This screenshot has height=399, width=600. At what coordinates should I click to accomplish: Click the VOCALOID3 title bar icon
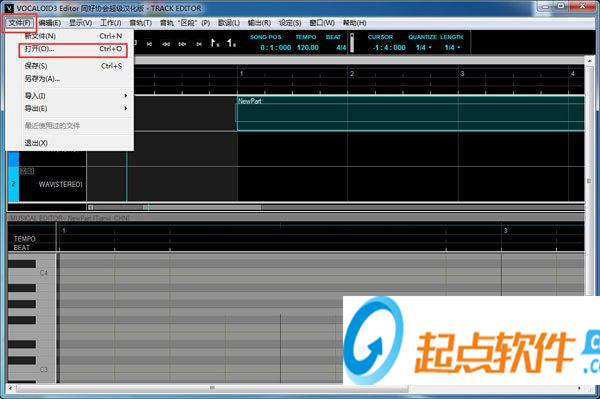[9, 7]
